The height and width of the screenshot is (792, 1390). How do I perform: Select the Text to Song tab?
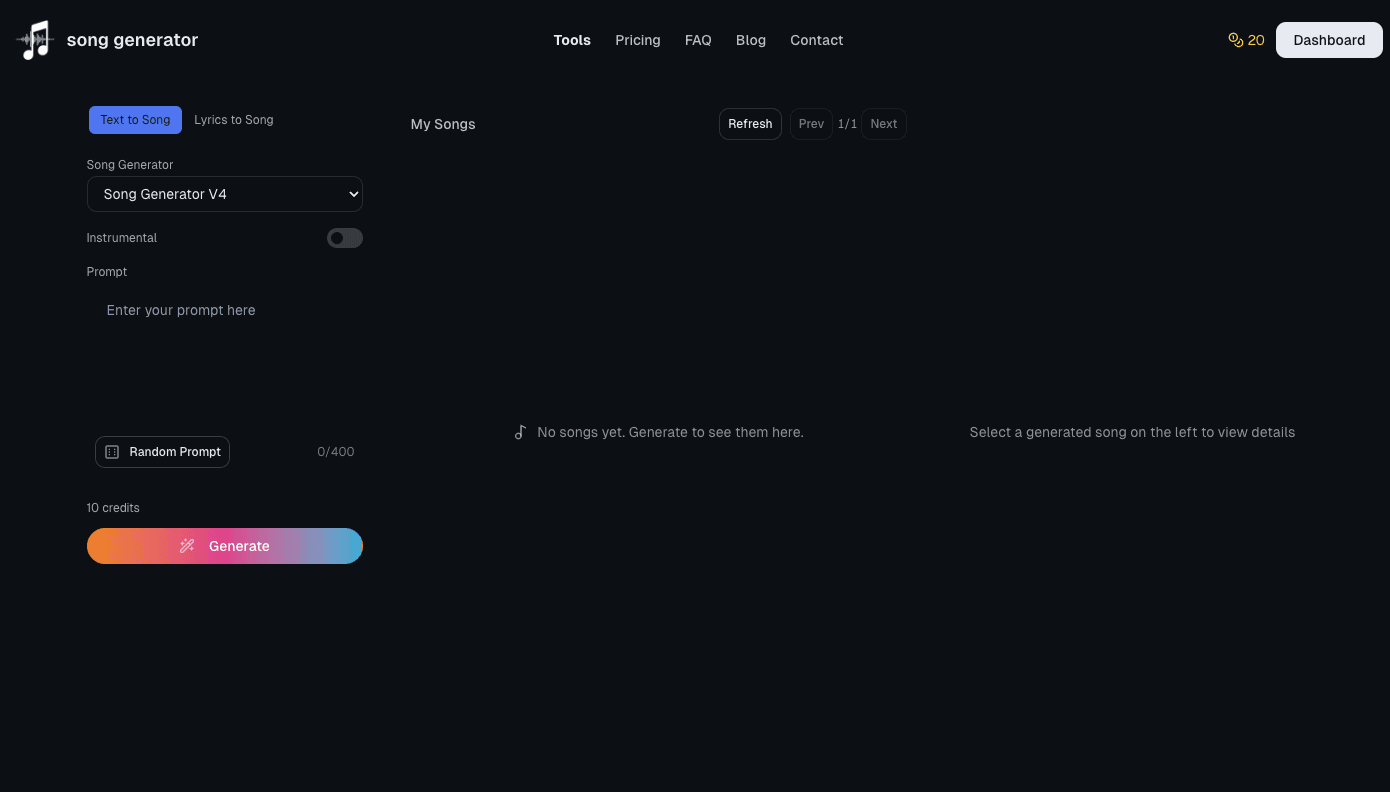tap(135, 120)
